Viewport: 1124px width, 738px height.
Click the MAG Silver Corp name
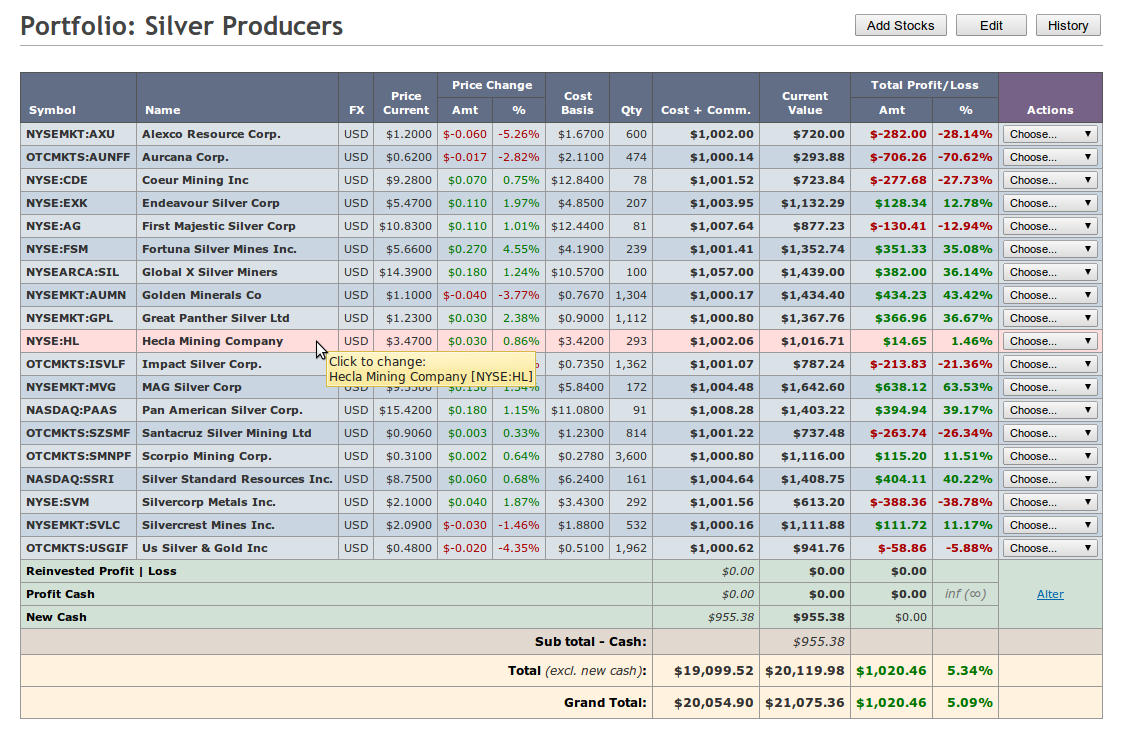click(191, 387)
